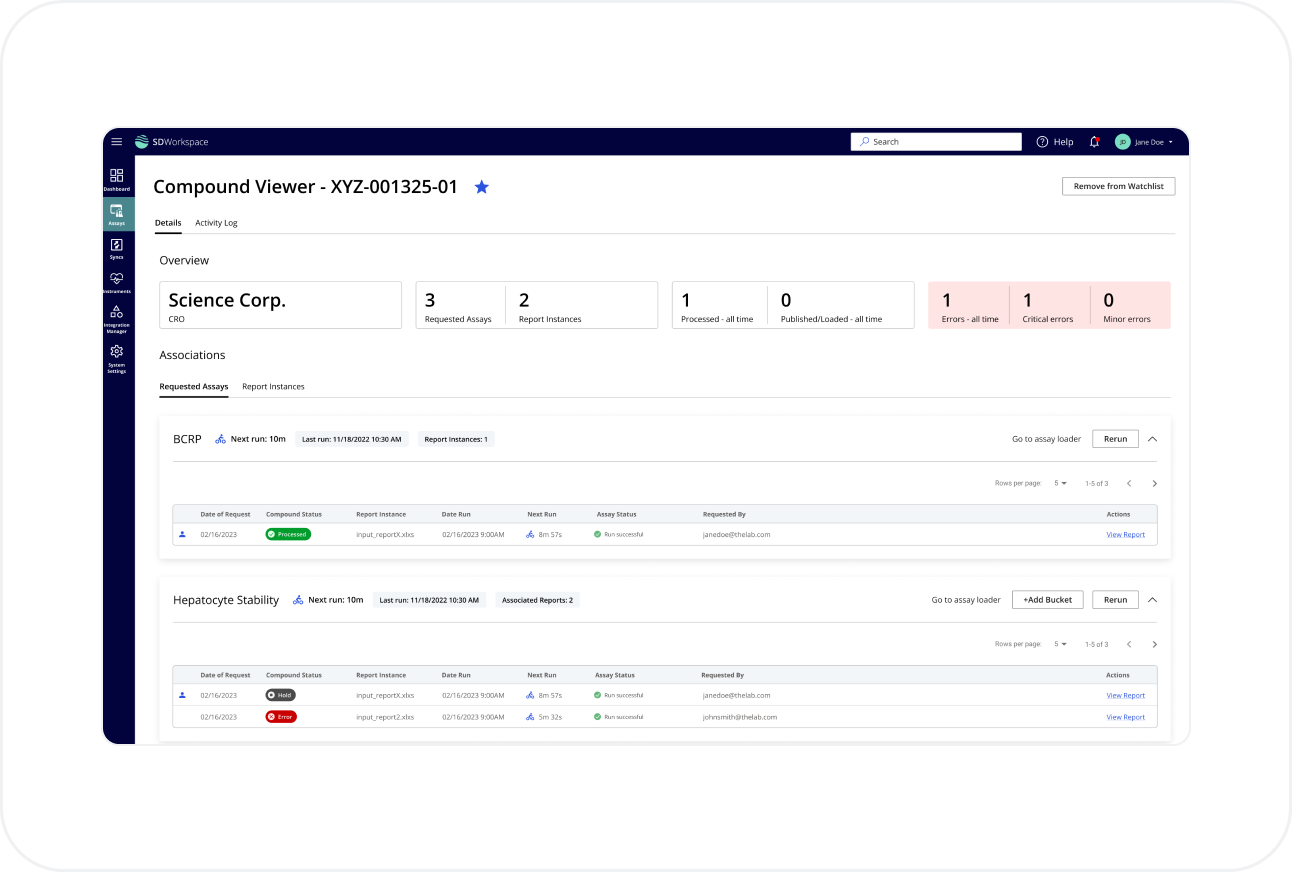Toggle the blue favorite star beside the title

[x=482, y=187]
